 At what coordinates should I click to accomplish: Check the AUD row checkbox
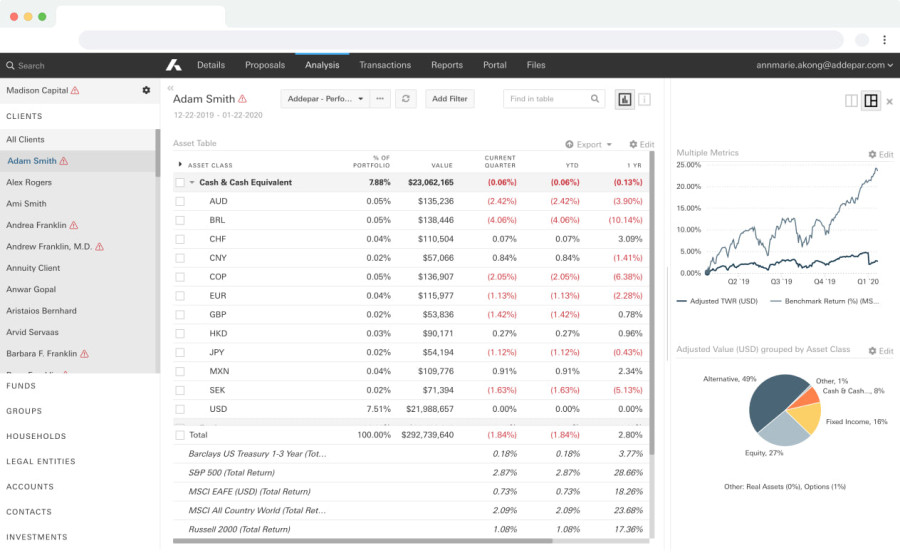pos(180,202)
